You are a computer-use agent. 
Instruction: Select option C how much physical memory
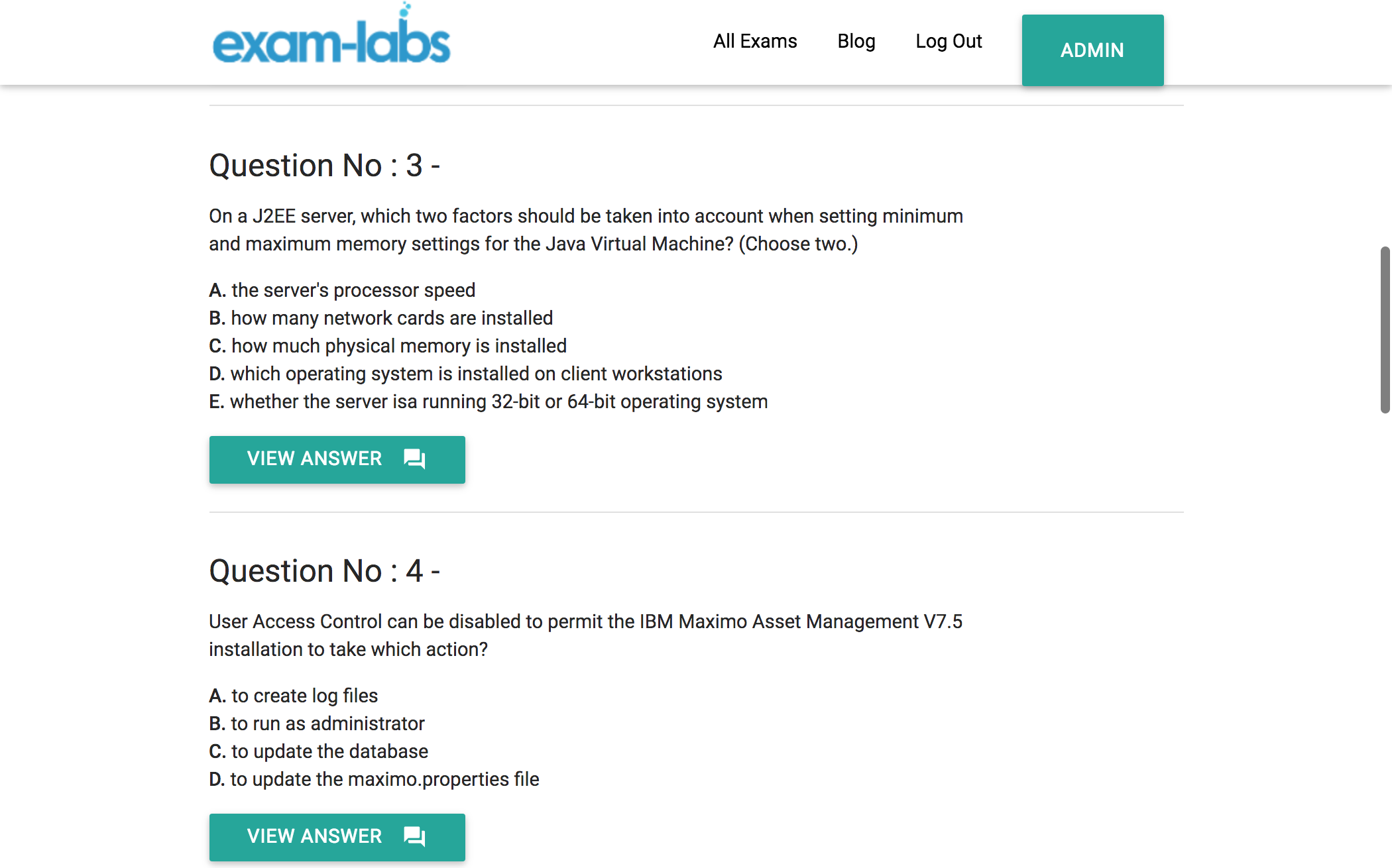coord(388,346)
